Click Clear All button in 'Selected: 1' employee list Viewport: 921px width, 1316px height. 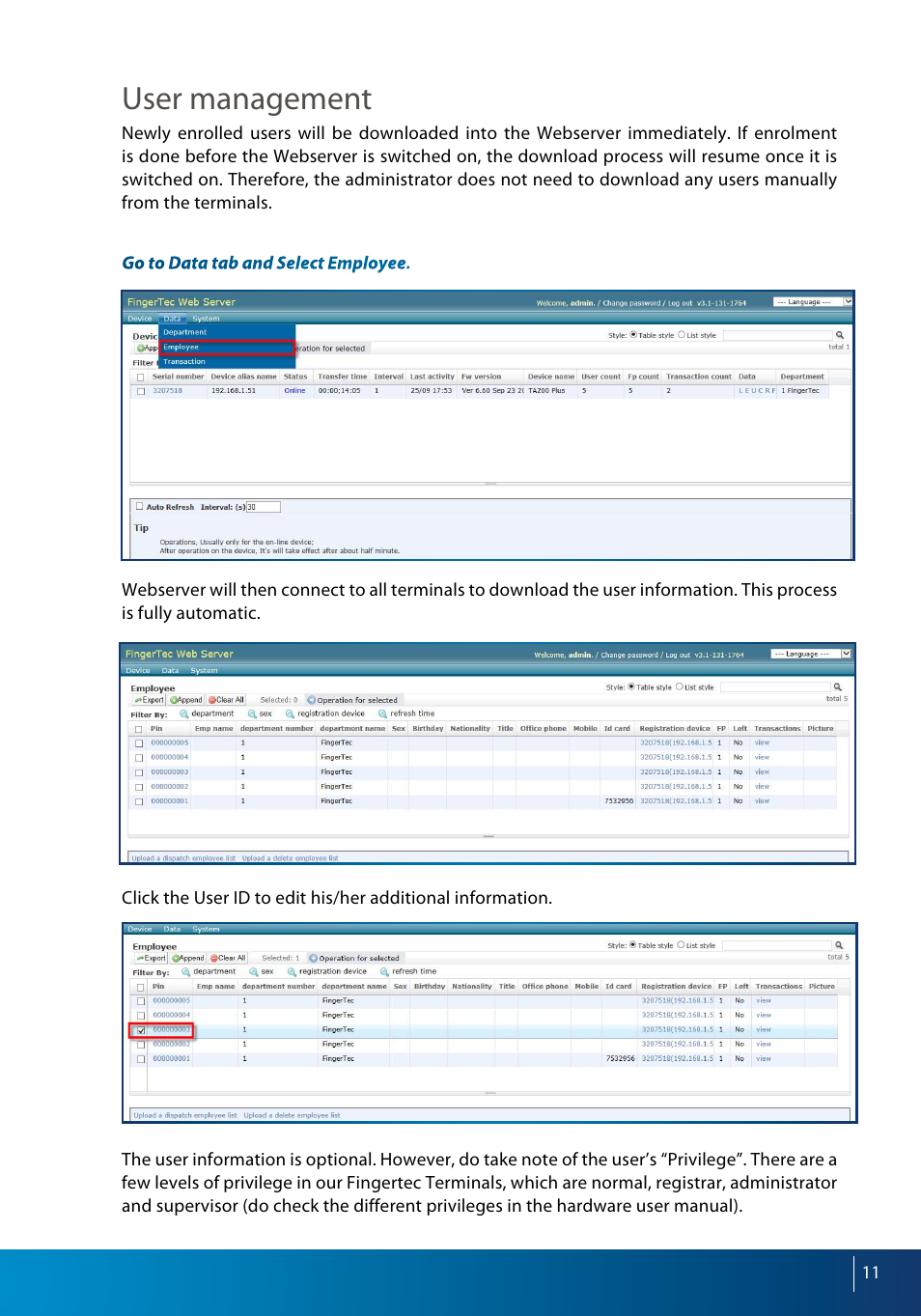(229, 958)
